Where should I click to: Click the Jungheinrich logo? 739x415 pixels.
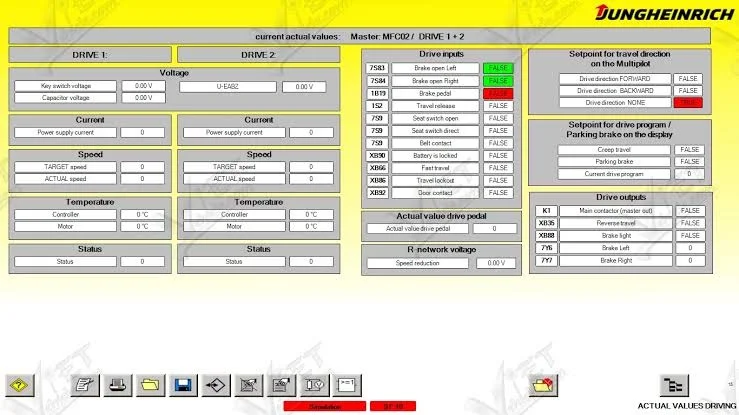[x=664, y=13]
